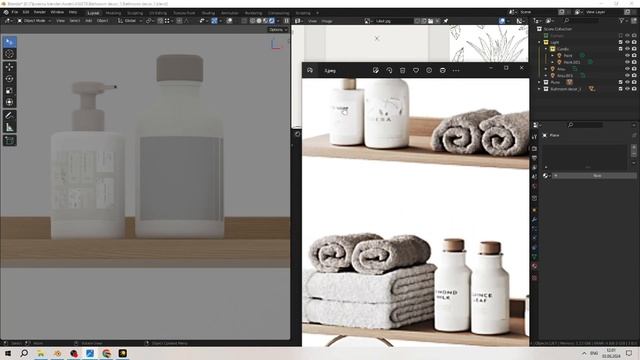Open Chrome from the taskbar
This screenshot has height=360, width=640.
(x=107, y=353)
